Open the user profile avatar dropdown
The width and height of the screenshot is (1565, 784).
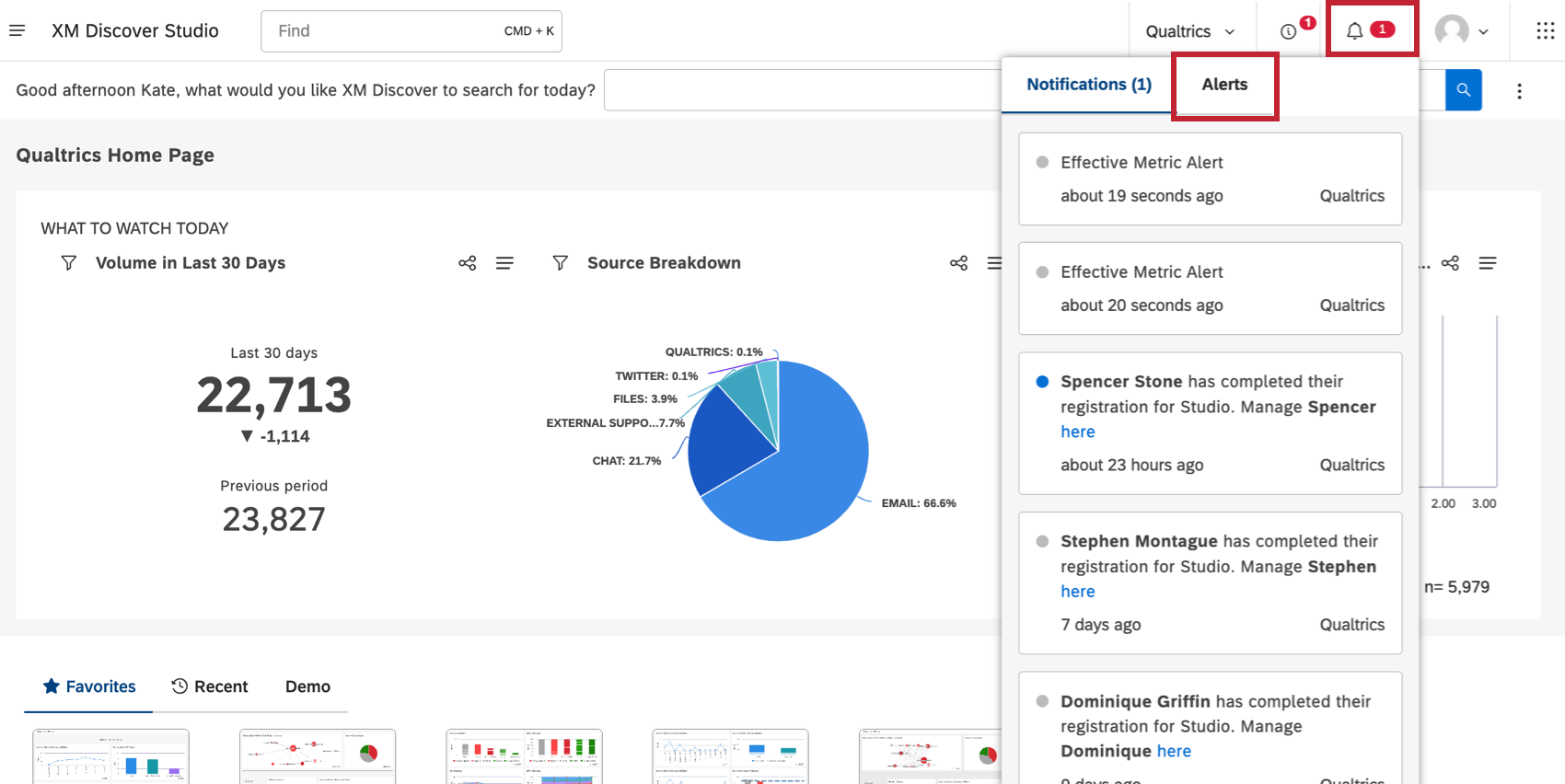pyautogui.click(x=1461, y=31)
